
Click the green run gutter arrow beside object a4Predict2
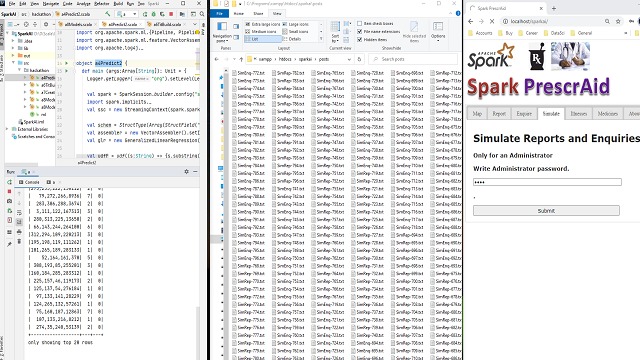67,63
